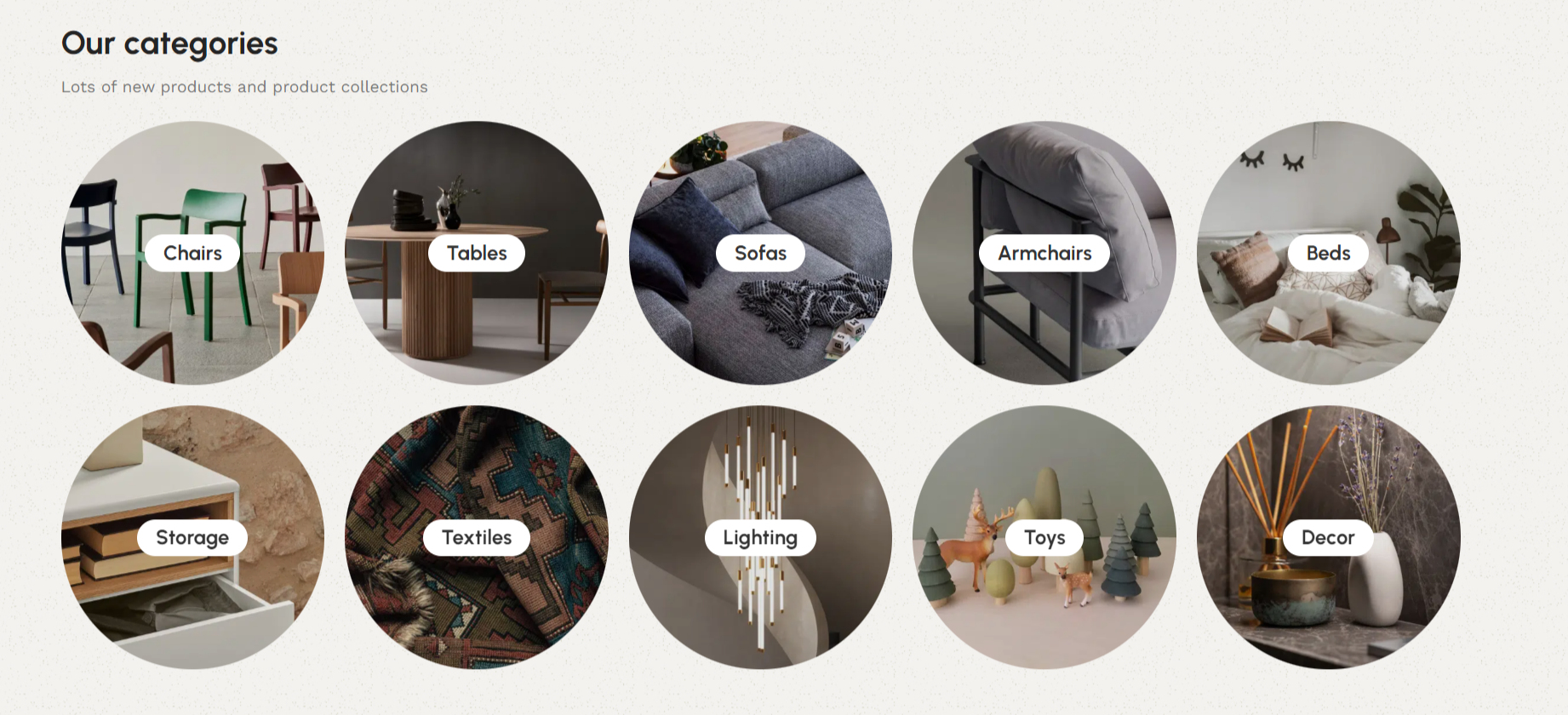Select the Sofas label pill
Image resolution: width=1568 pixels, height=715 pixels.
(760, 253)
